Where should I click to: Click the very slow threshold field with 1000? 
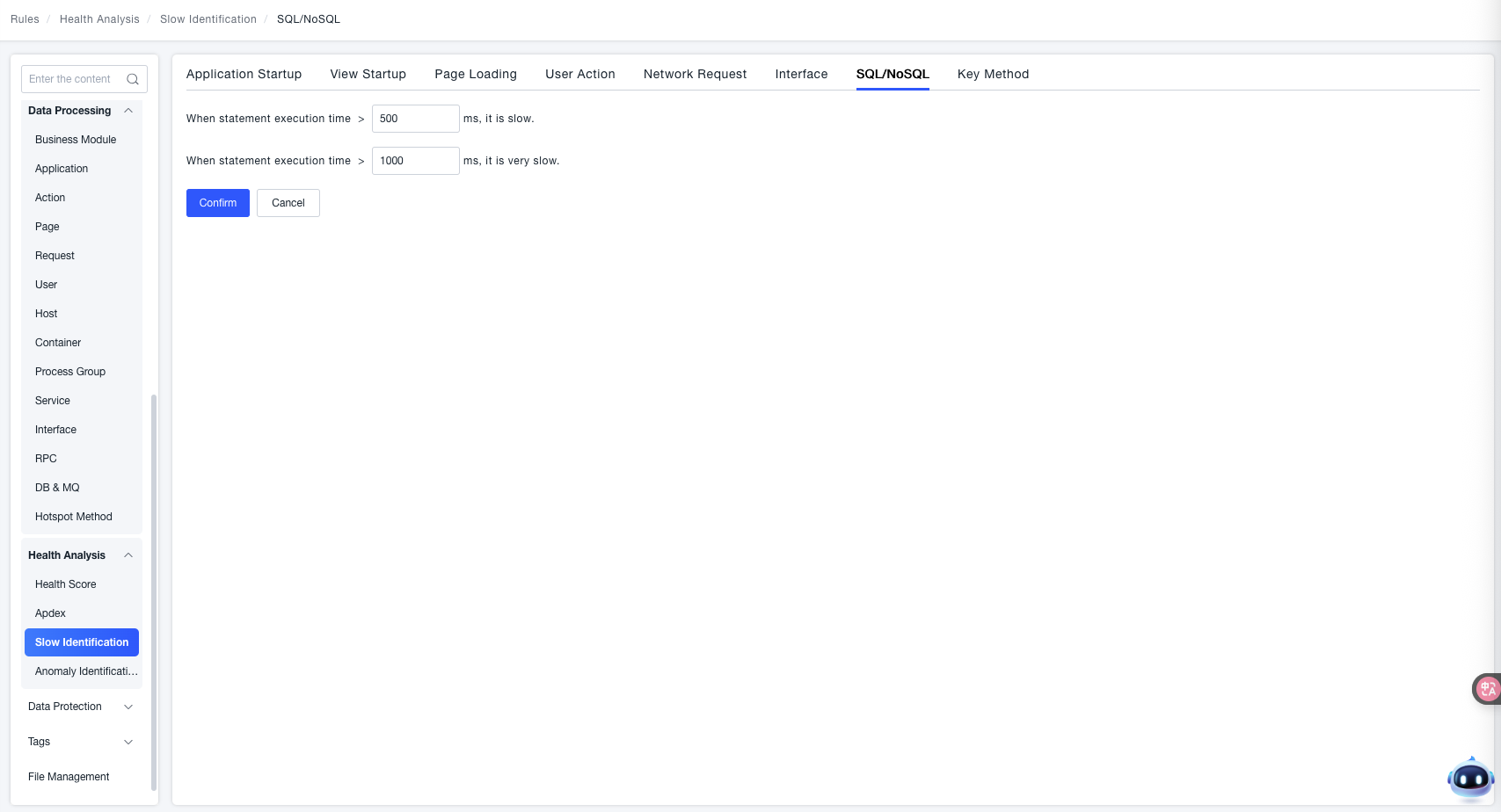click(415, 161)
